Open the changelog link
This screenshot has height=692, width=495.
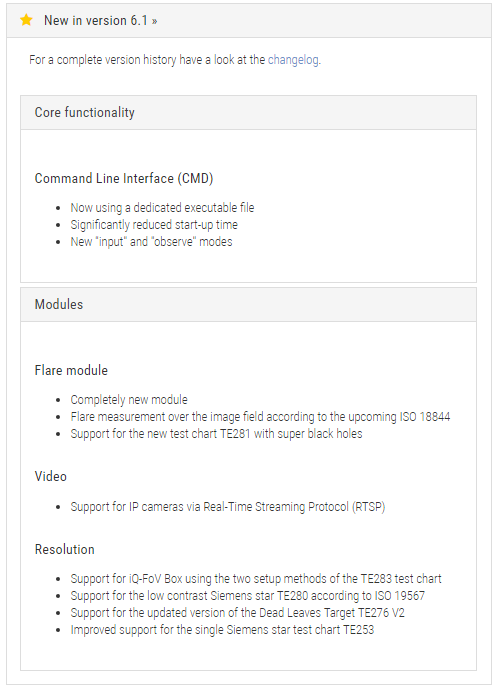[x=293, y=60]
